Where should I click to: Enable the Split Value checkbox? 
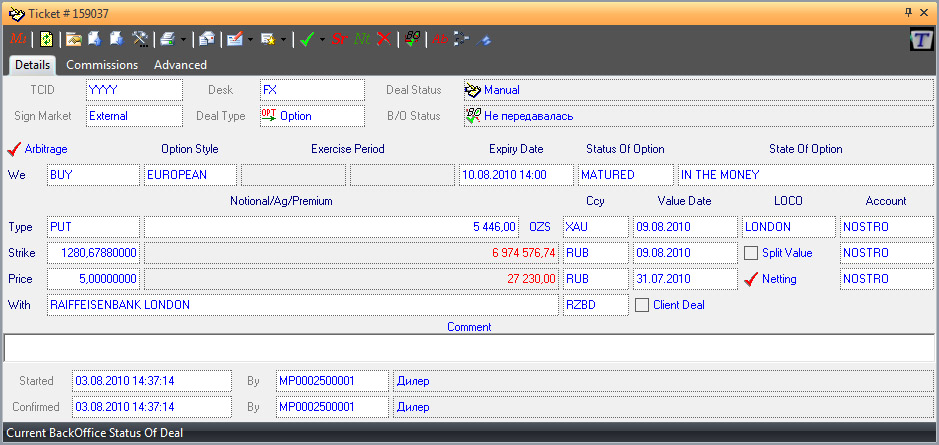pos(751,253)
